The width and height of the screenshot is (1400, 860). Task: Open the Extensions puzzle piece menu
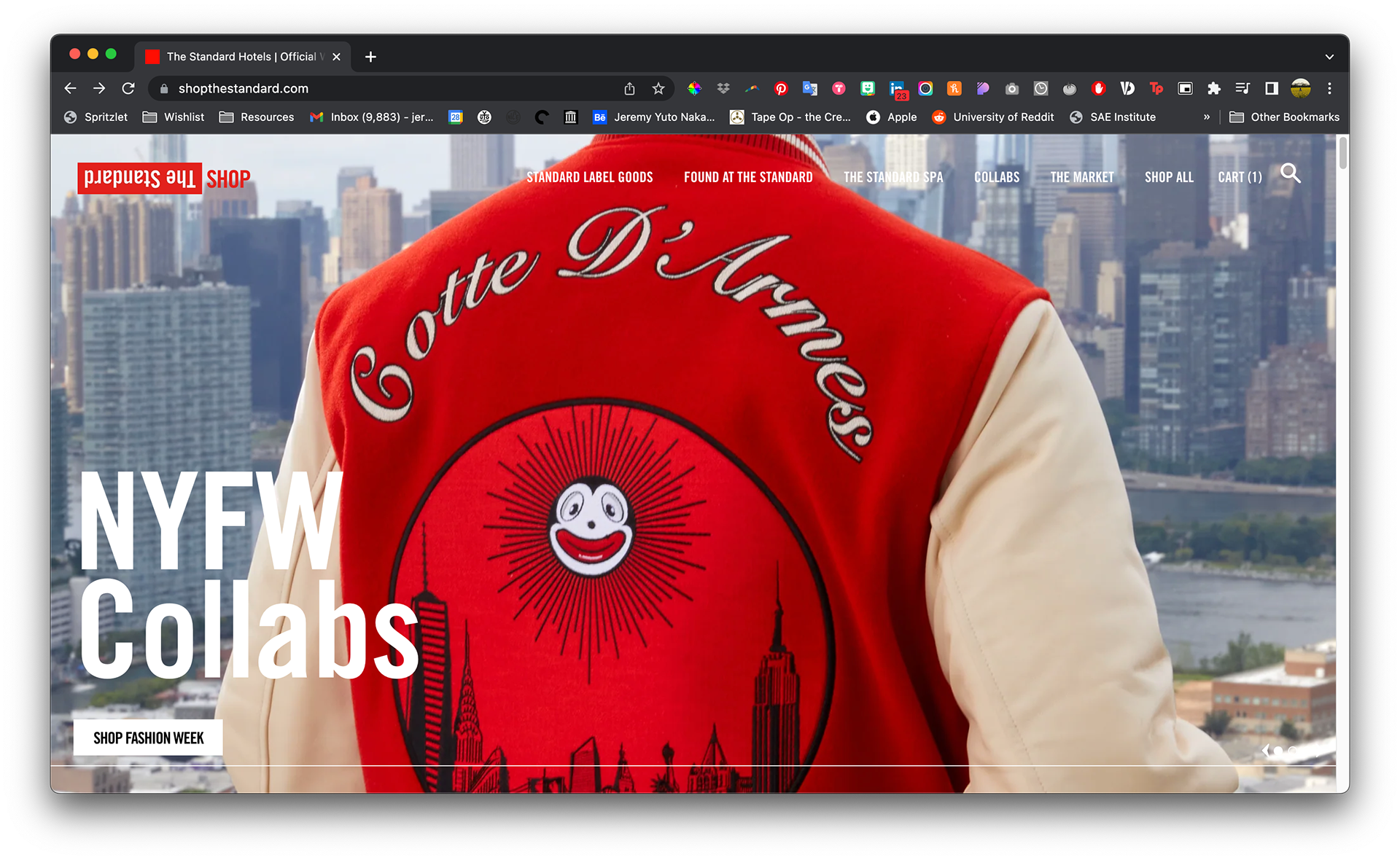point(1214,89)
